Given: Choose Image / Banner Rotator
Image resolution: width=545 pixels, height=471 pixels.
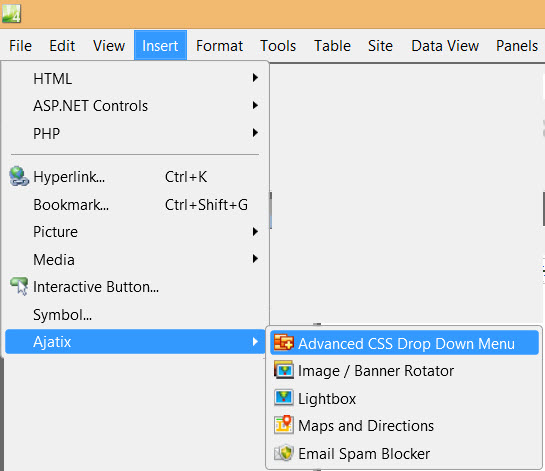Looking at the screenshot, I should point(405,371).
